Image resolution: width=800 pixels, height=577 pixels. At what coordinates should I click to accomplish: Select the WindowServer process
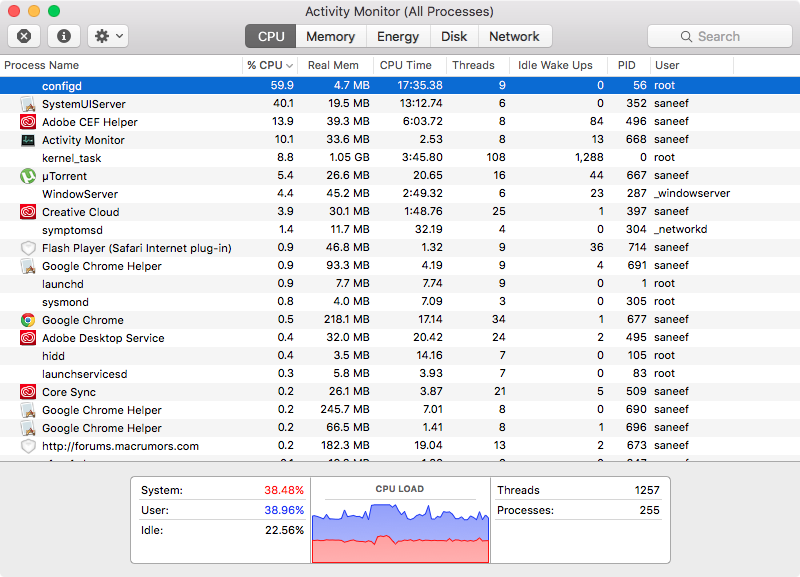click(x=400, y=194)
